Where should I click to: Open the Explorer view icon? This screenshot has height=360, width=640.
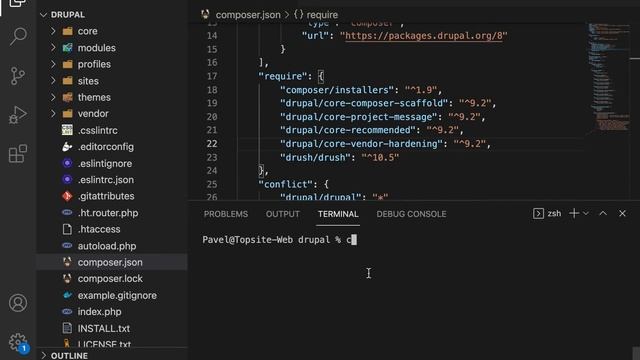18,3
